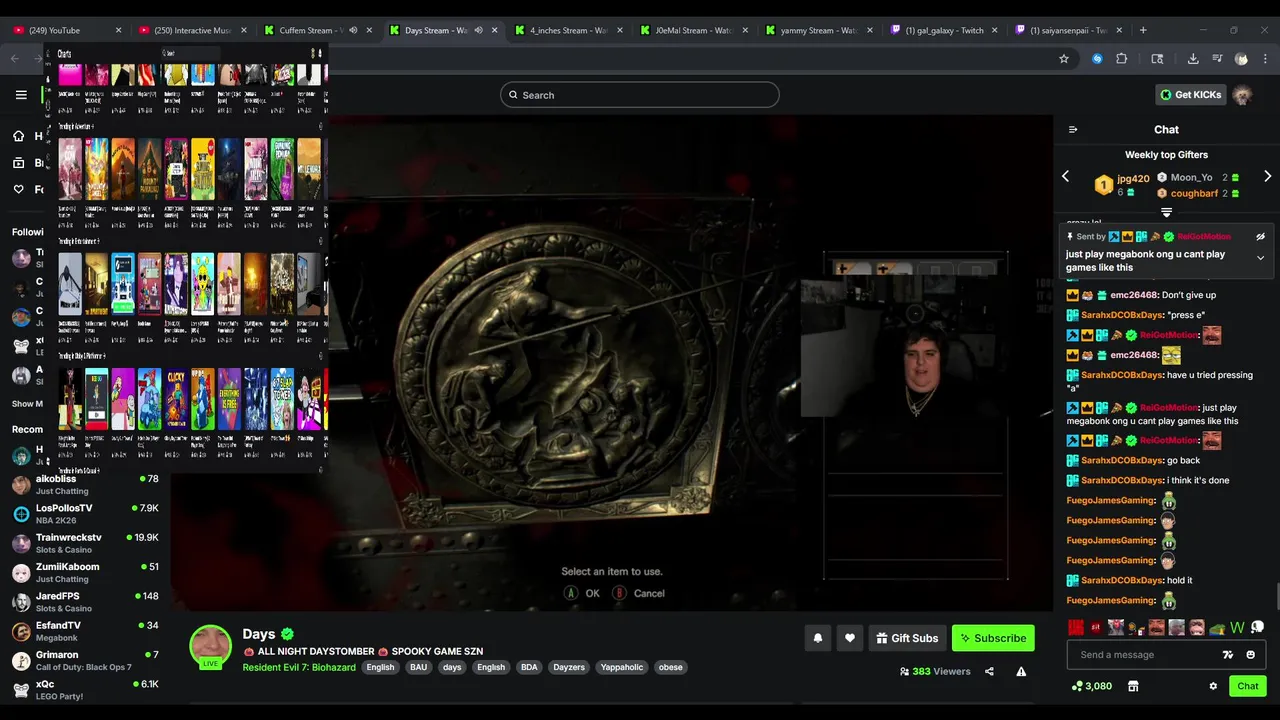Click the 3,080 channel points balance

pos(1091,686)
